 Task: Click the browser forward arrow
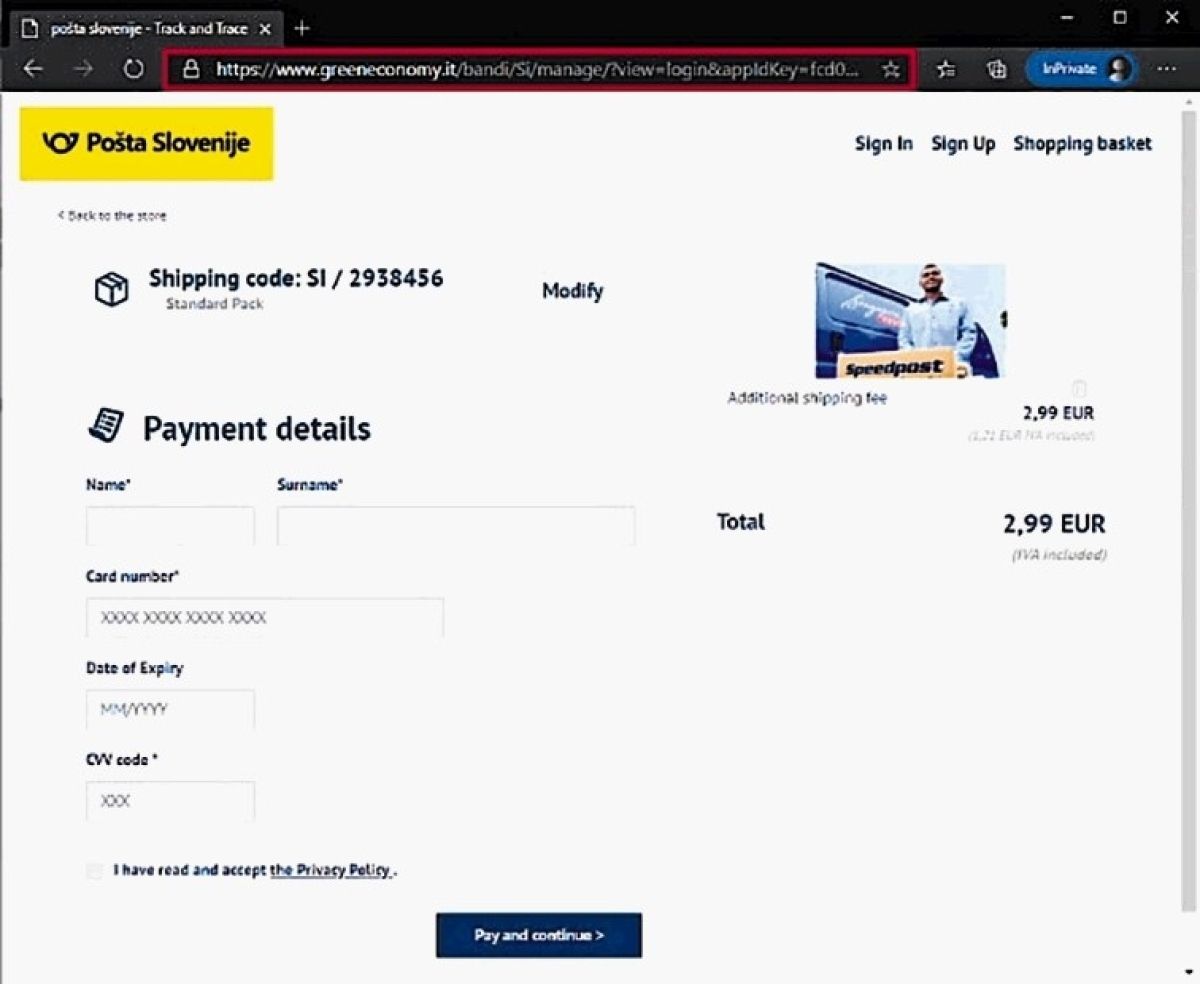pyautogui.click(x=84, y=69)
